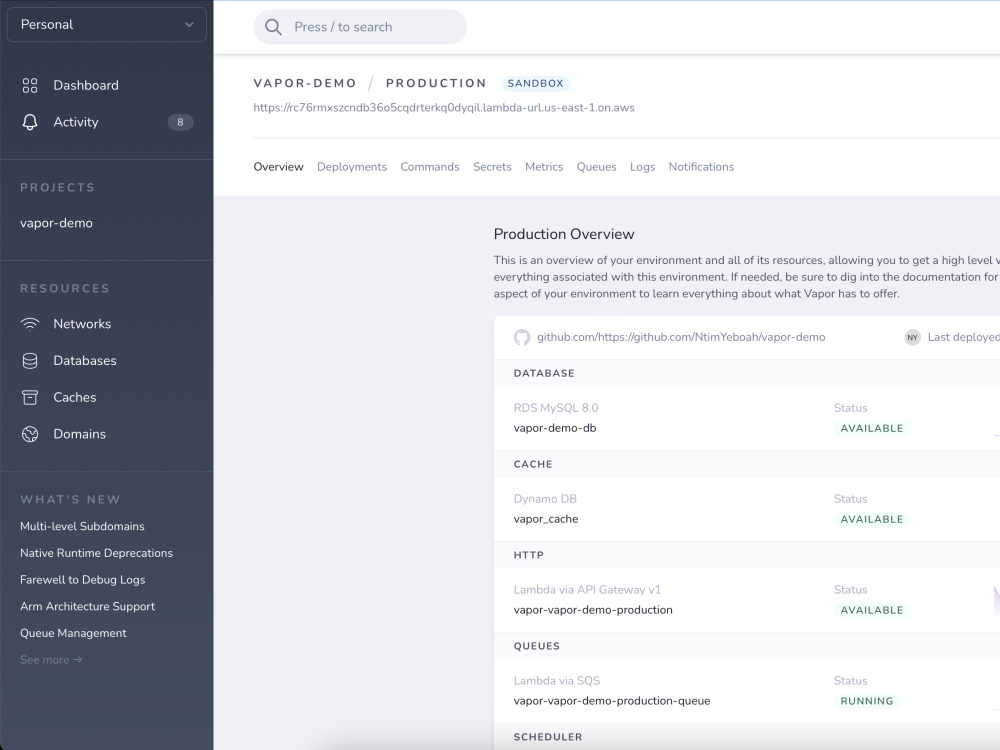Open Databases via the database icon
Image resolution: width=1000 pixels, height=750 pixels.
pos(30,360)
